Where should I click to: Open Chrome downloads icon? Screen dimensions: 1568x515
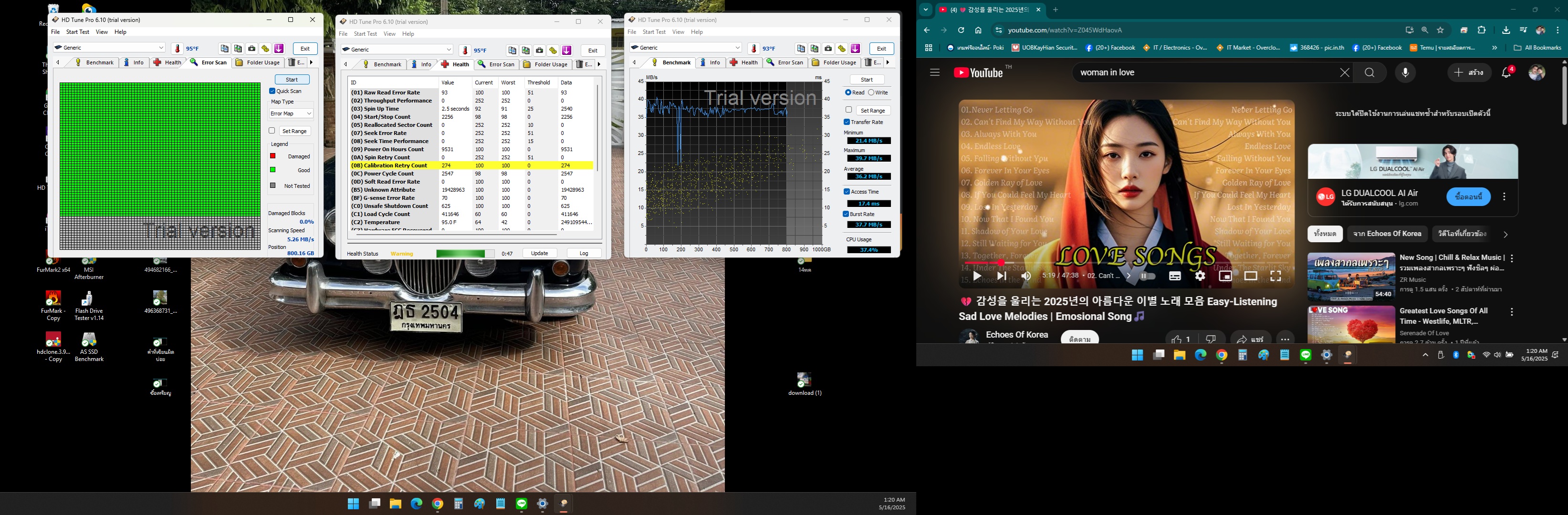pos(1506,31)
